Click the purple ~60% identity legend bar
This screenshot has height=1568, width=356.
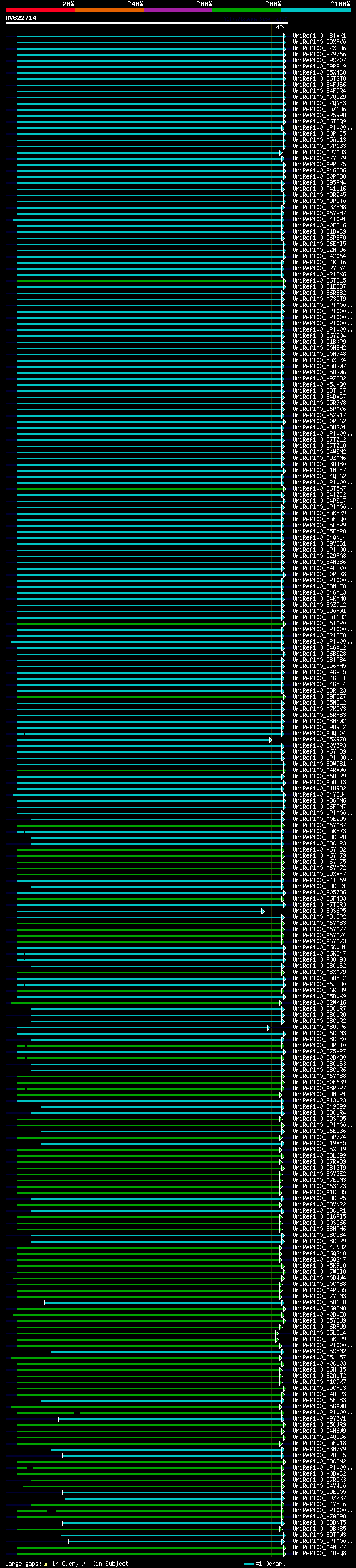pyautogui.click(x=179, y=10)
